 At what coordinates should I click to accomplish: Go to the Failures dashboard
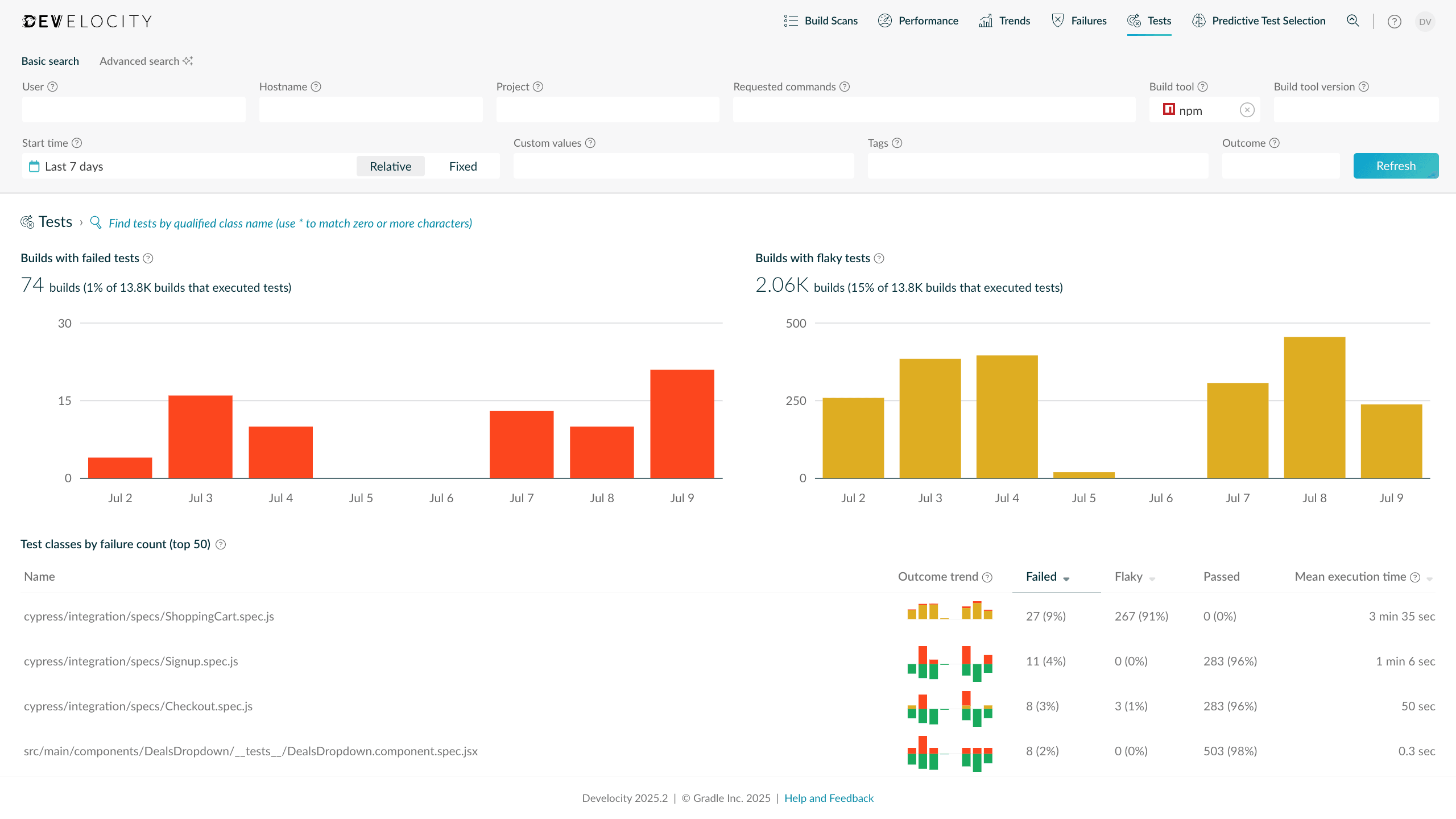tap(1089, 20)
